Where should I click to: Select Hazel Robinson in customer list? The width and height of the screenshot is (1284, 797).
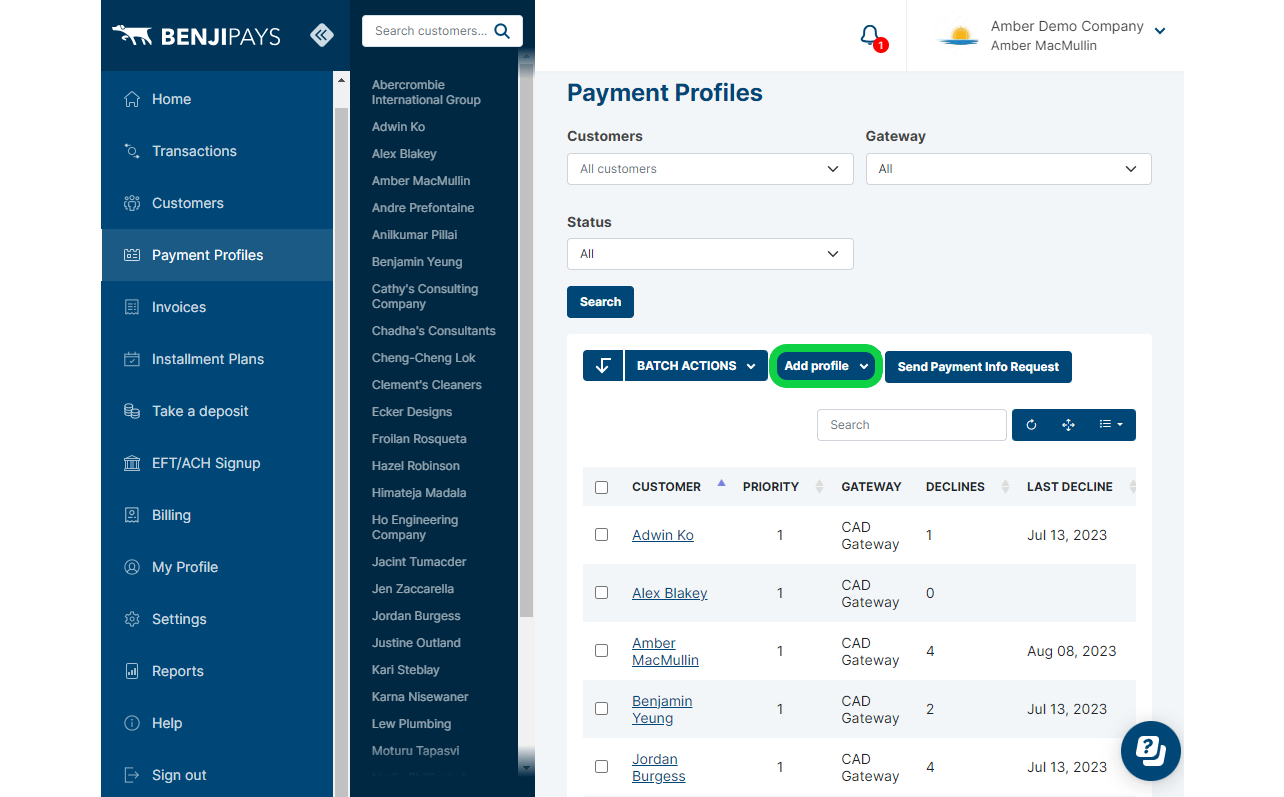(x=416, y=466)
